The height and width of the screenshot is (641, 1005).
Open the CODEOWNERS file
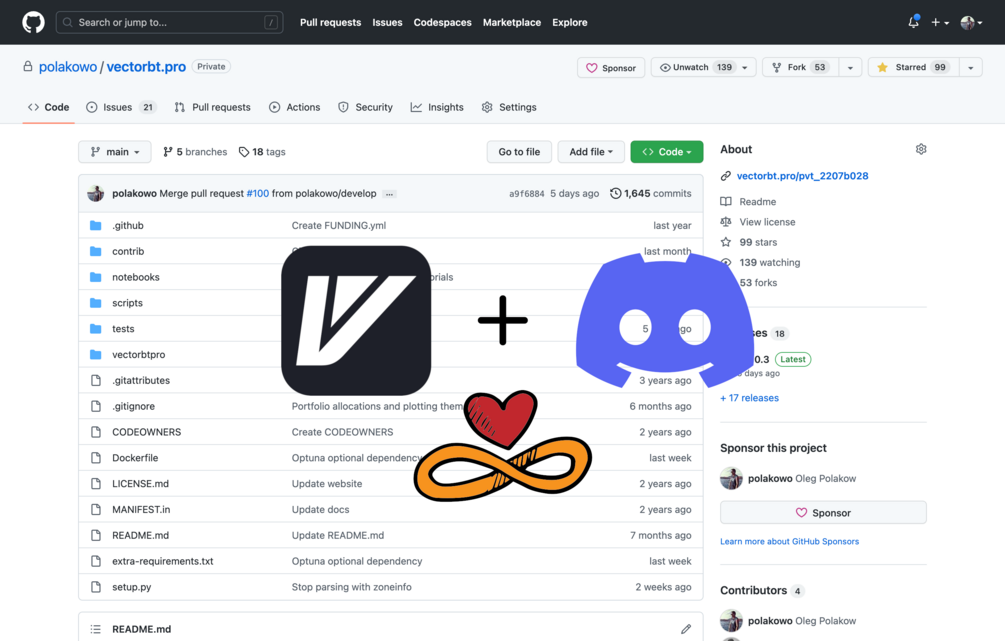(x=147, y=432)
